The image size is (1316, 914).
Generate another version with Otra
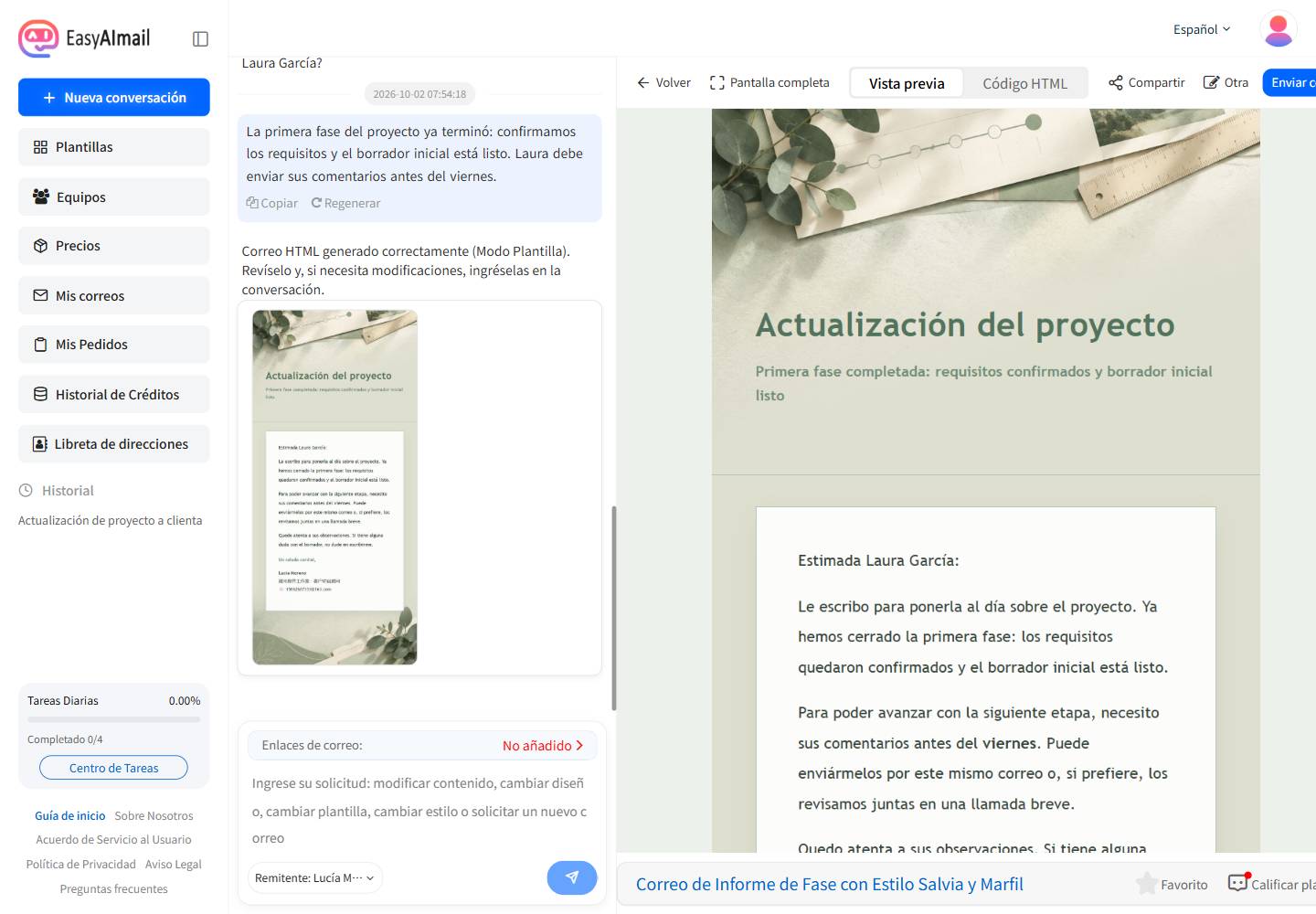click(x=1226, y=82)
